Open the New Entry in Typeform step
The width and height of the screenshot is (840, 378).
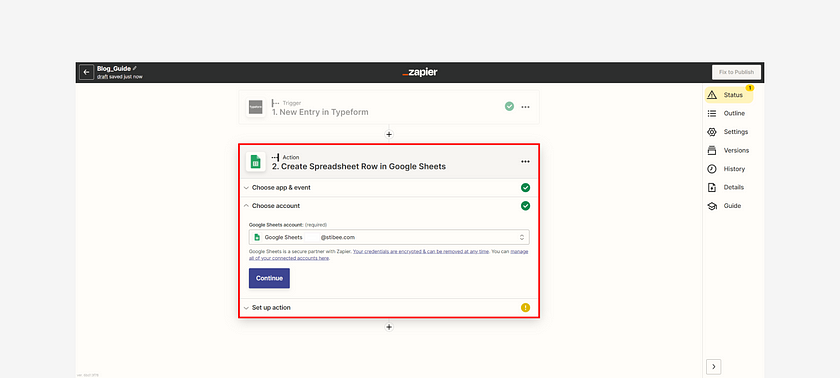tap(389, 107)
